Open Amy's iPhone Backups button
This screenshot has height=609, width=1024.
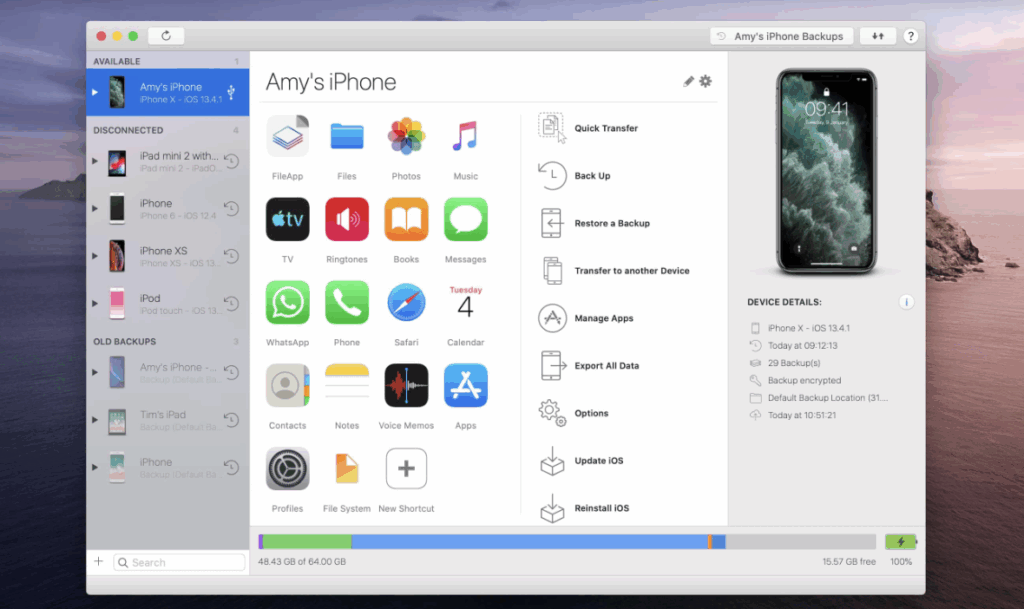coord(782,36)
